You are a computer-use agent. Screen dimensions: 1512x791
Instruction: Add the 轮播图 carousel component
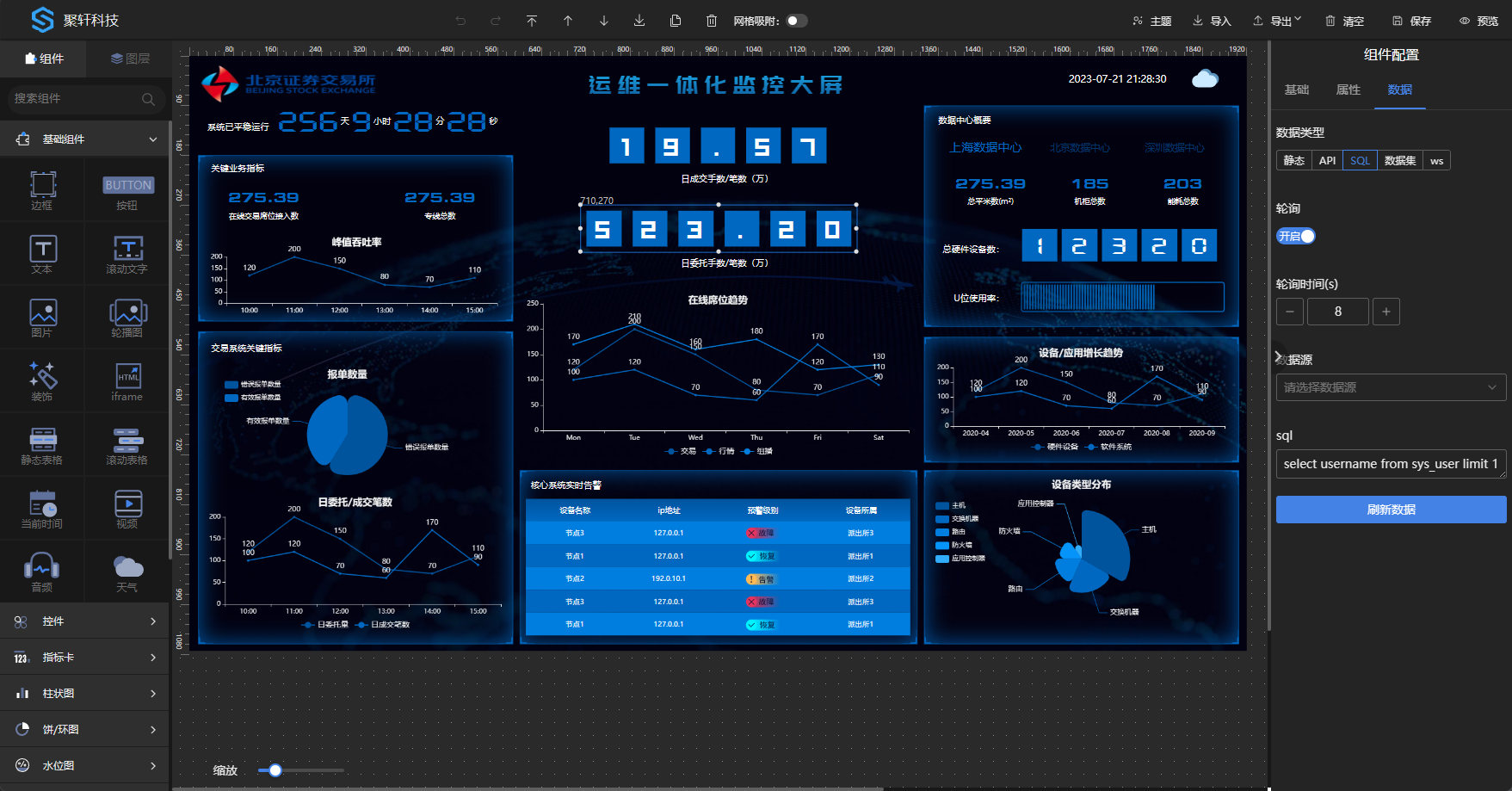[x=127, y=318]
